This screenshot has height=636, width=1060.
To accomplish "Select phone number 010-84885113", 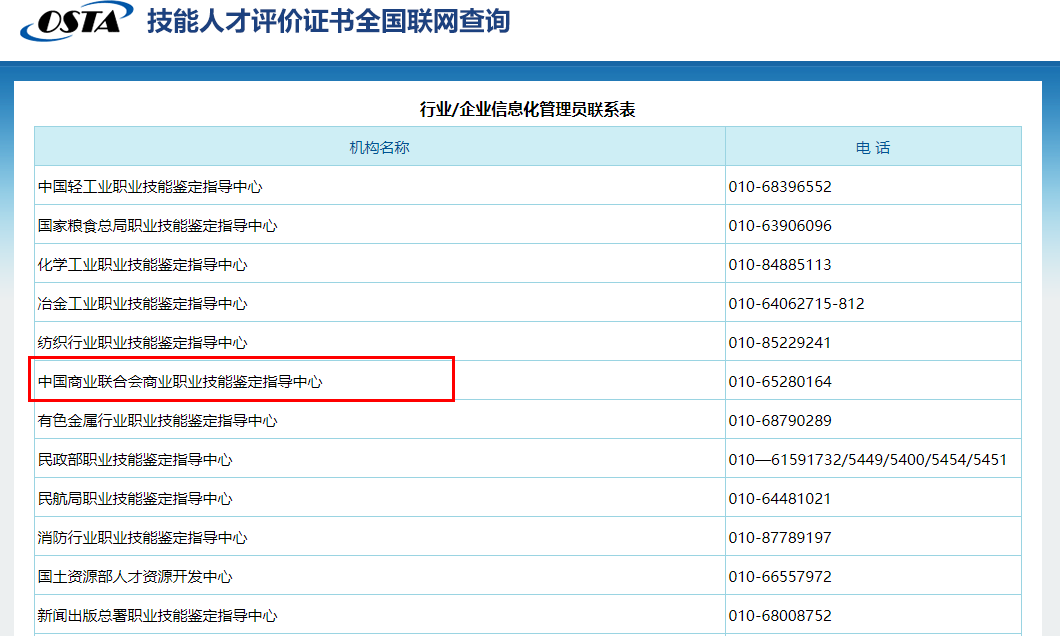I will coord(780,265).
